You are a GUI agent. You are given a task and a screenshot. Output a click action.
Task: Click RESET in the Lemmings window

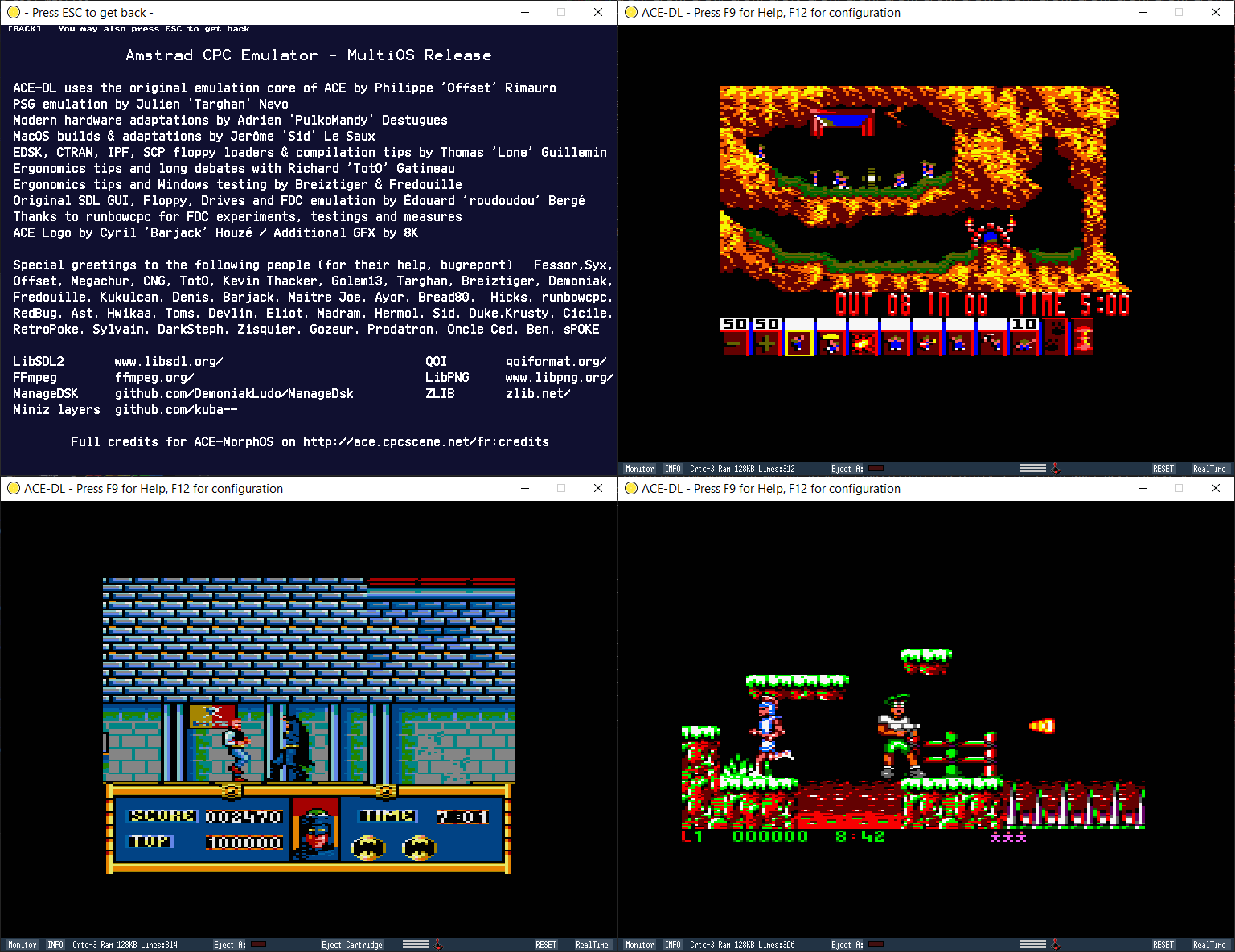click(x=1163, y=469)
